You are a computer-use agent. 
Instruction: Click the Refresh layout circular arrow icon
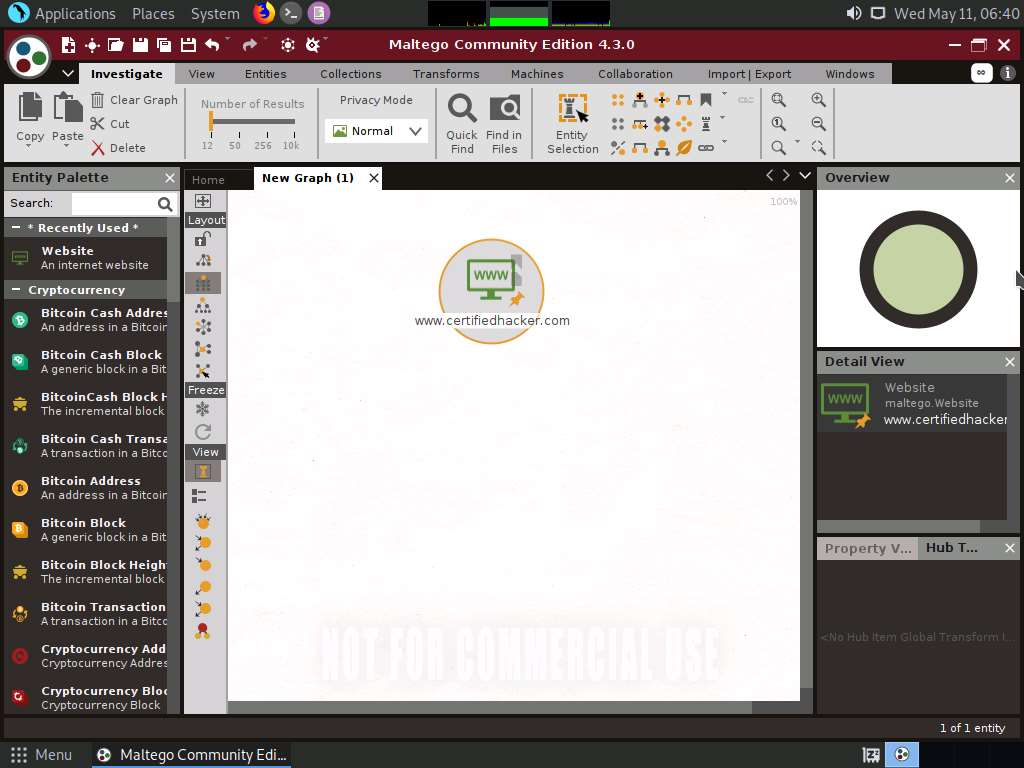pyautogui.click(x=203, y=432)
